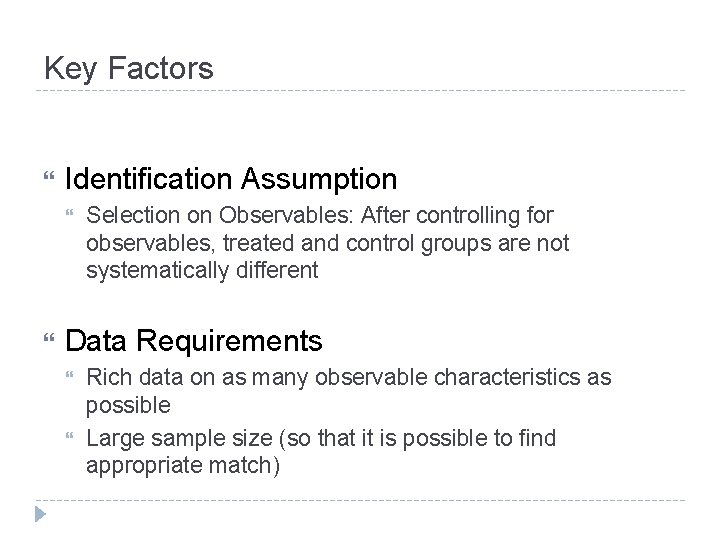
Task: Click the word 'possible' under Rich data
Action: tap(128, 405)
